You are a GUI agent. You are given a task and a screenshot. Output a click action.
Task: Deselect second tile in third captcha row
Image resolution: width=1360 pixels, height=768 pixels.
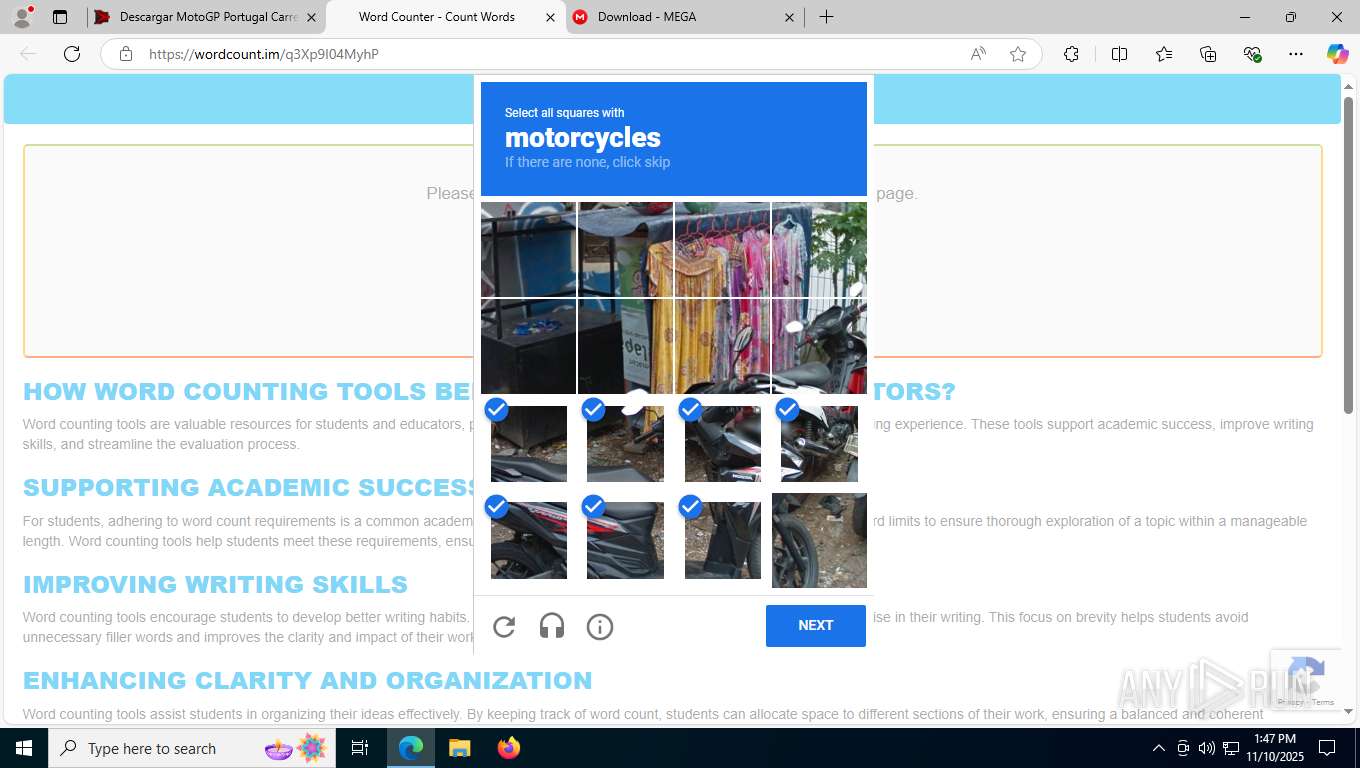pos(625,443)
